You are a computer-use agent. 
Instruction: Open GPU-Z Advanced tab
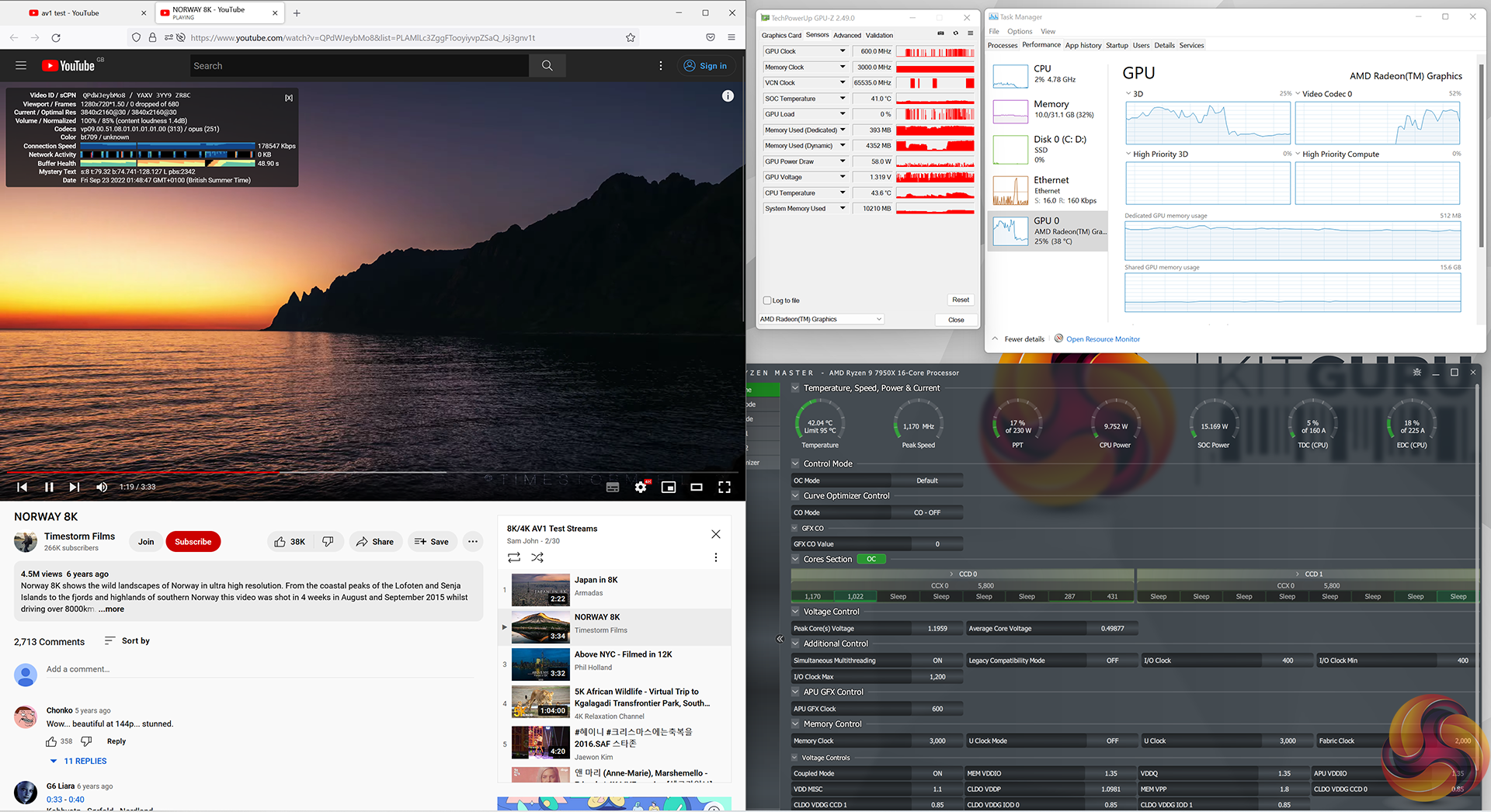click(x=846, y=35)
